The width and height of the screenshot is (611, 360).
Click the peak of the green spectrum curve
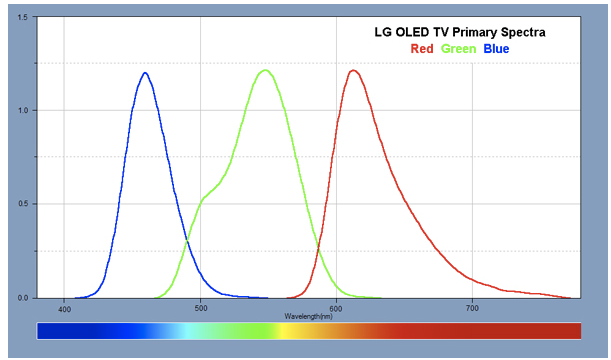pos(265,70)
